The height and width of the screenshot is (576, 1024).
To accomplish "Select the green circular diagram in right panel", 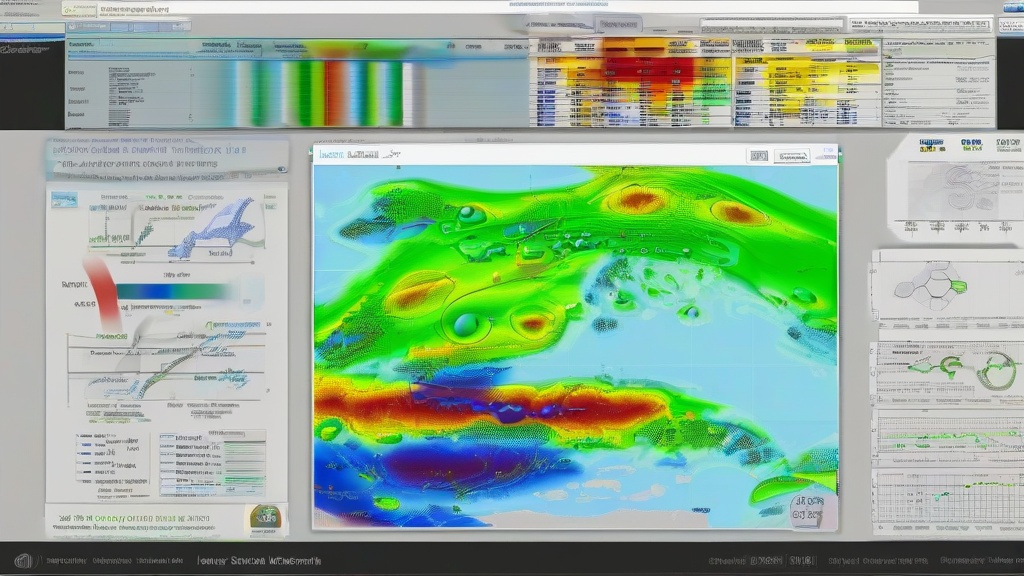I will (995, 371).
